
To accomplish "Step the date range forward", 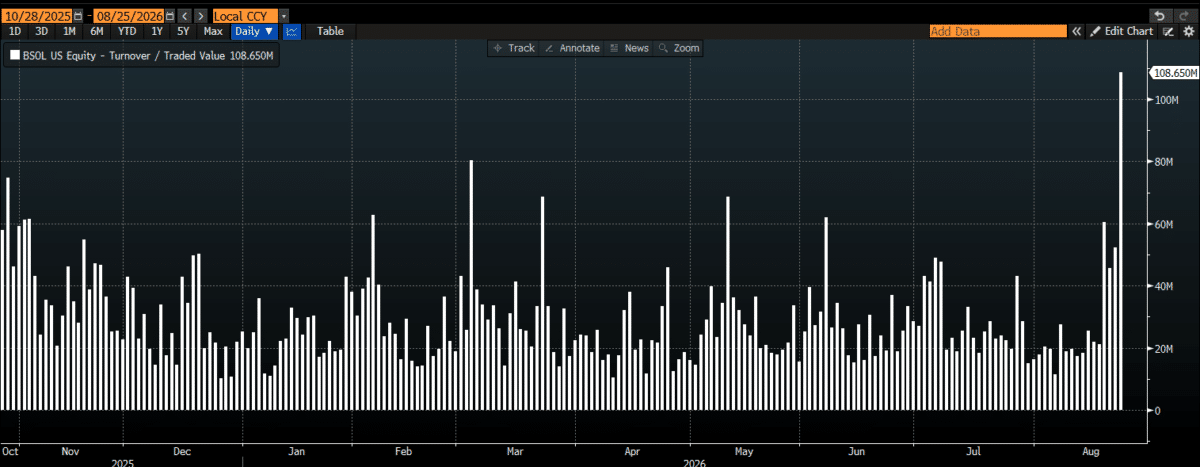I will [201, 16].
